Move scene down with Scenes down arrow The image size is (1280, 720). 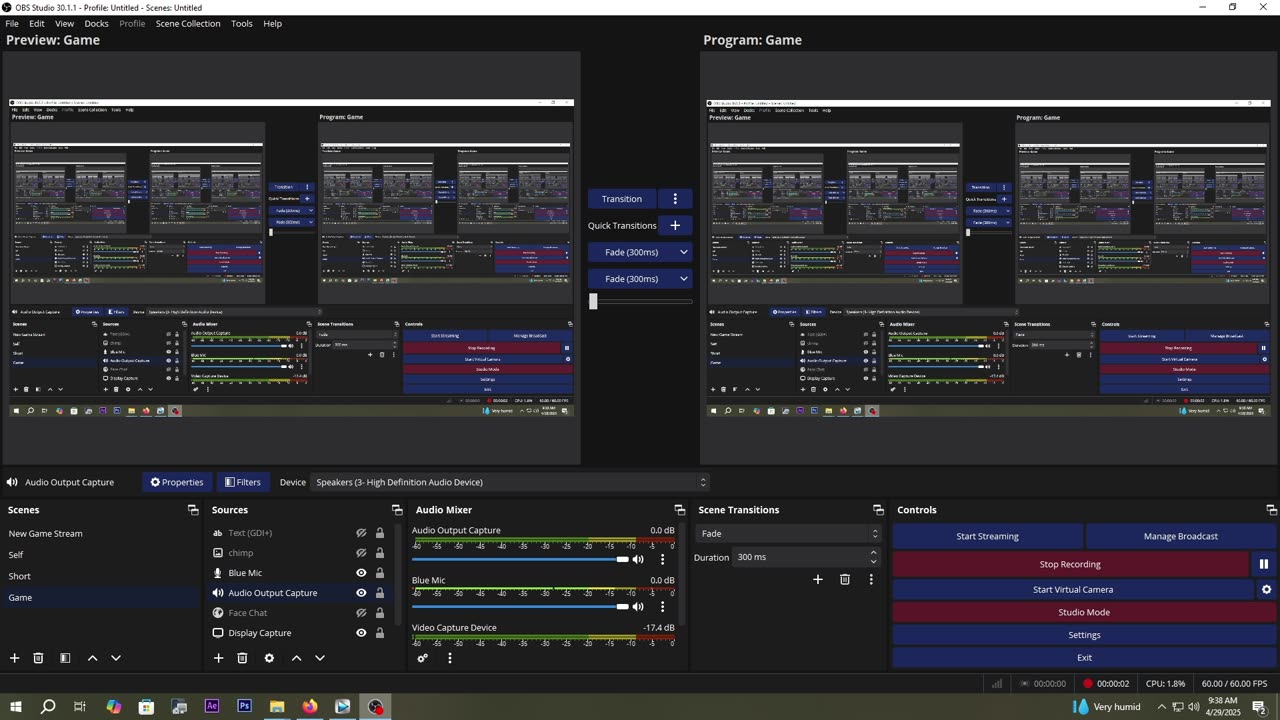coord(115,658)
